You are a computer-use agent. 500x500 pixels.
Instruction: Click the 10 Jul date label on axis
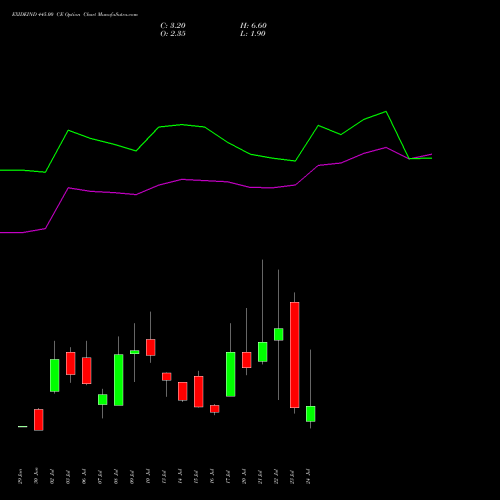[148, 477]
